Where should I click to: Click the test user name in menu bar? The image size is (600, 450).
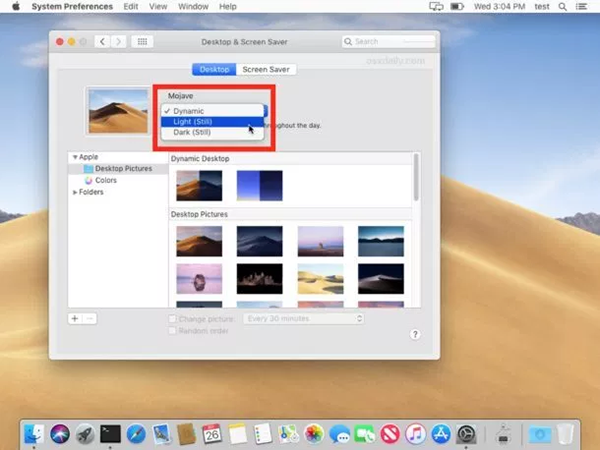click(542, 7)
